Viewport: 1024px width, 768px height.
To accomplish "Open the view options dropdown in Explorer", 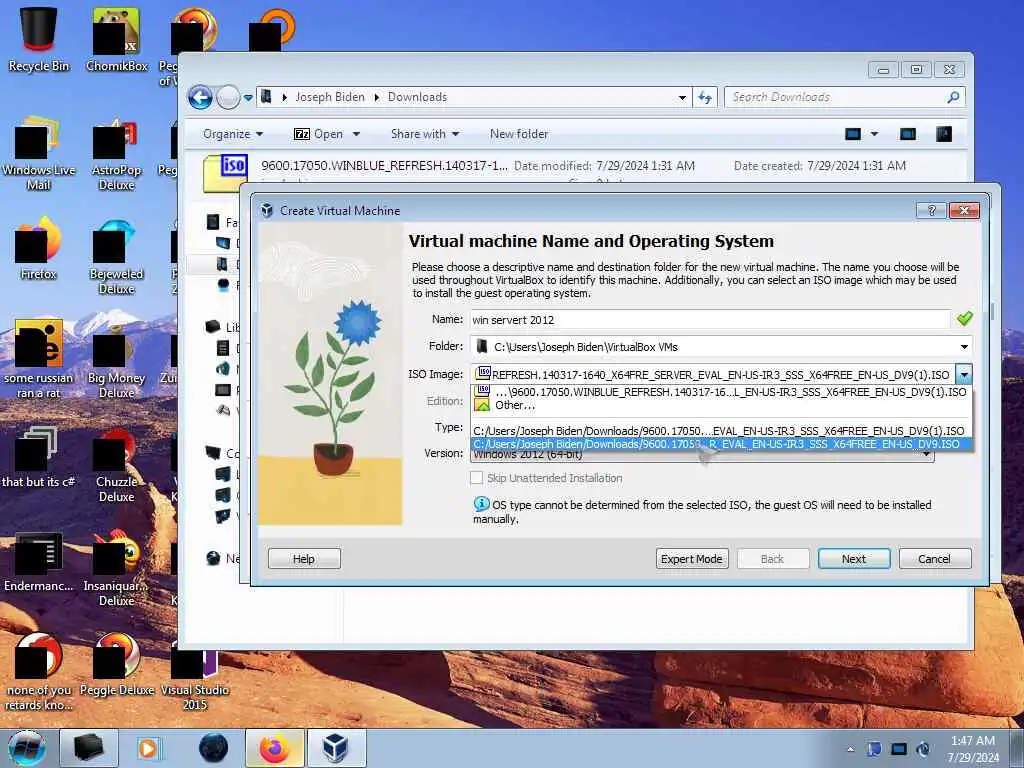I will point(874,134).
